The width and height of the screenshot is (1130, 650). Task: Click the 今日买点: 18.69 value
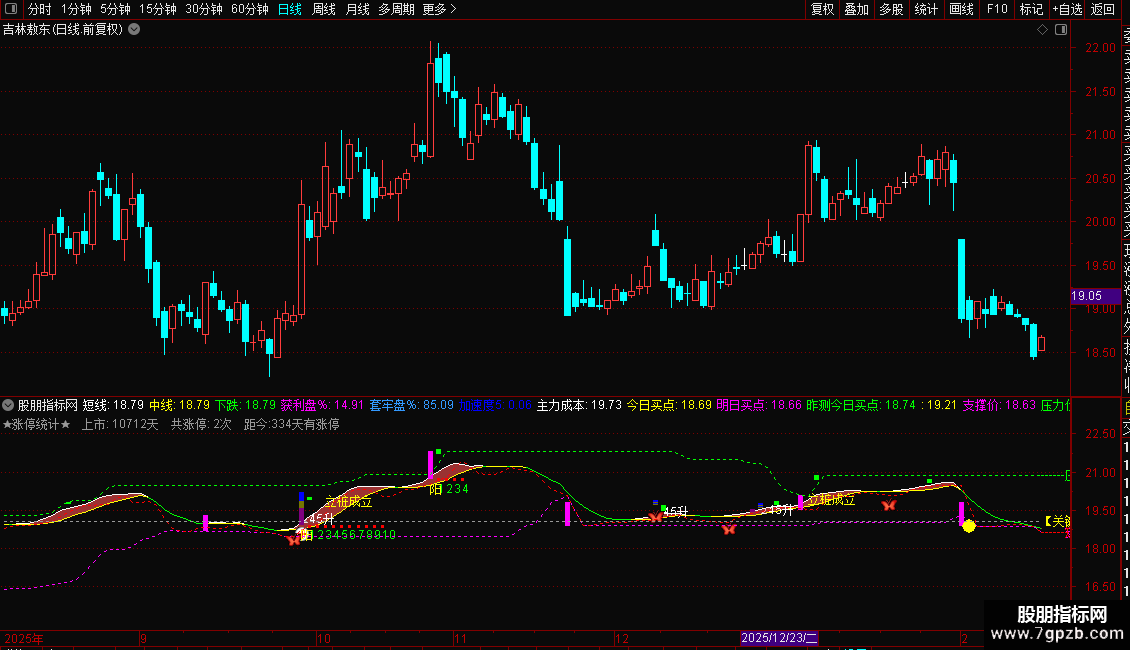pyautogui.click(x=669, y=405)
